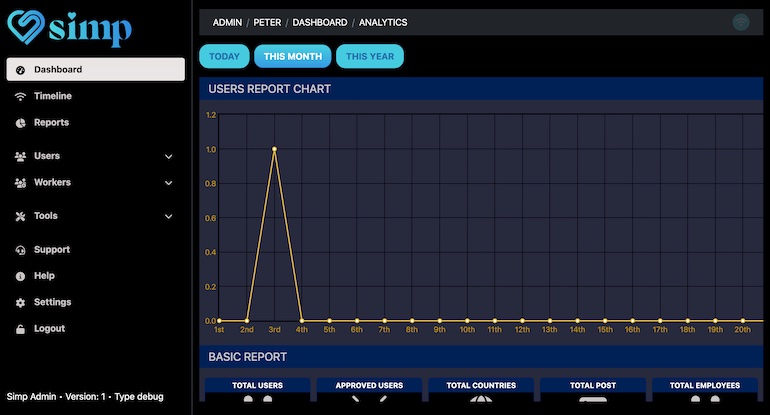Expand the Tools submenu chevron
Screen dimensions: 770x415
pyautogui.click(x=168, y=216)
